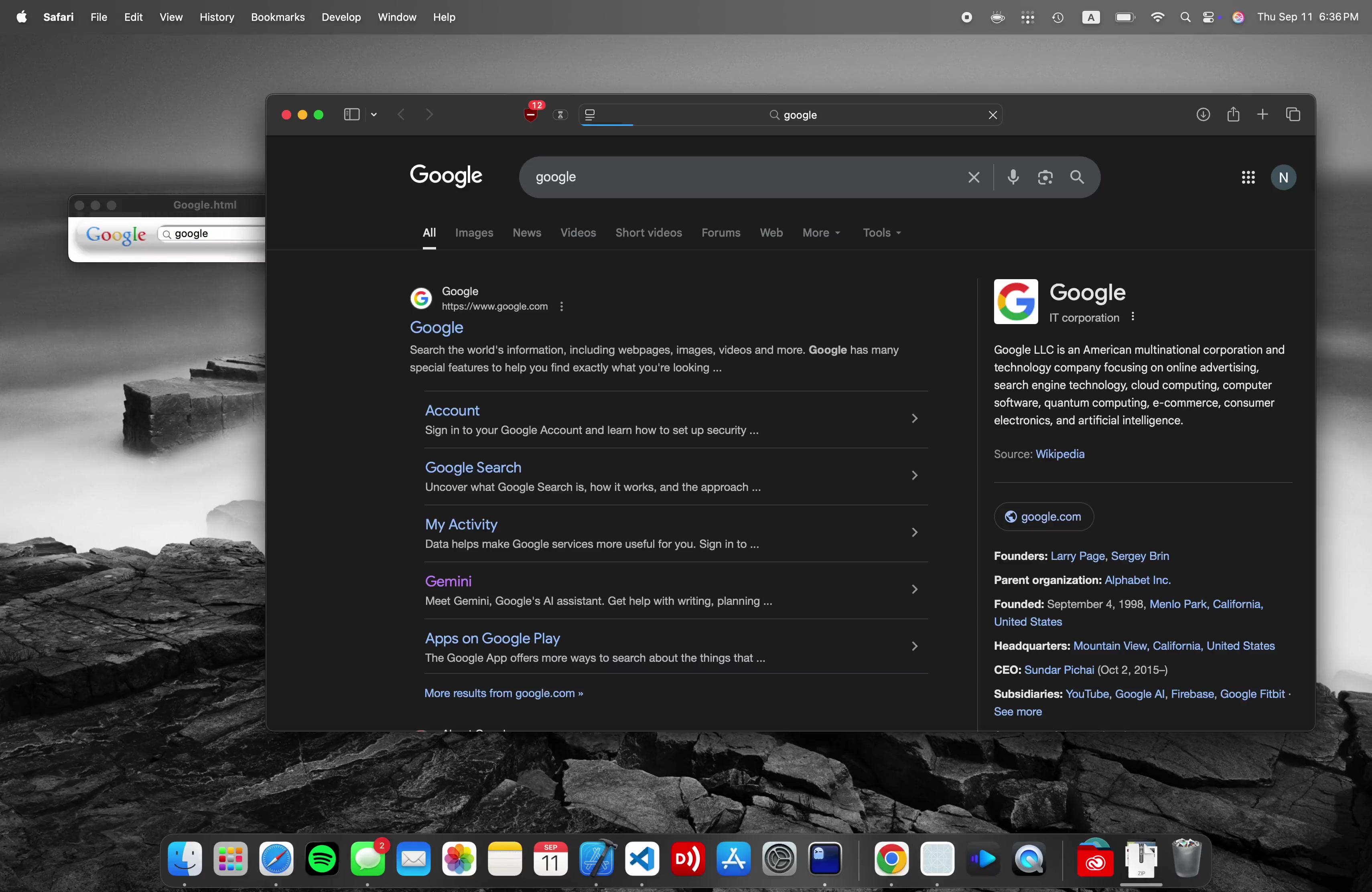
Task: Open the History menu in menu bar
Action: (x=217, y=17)
